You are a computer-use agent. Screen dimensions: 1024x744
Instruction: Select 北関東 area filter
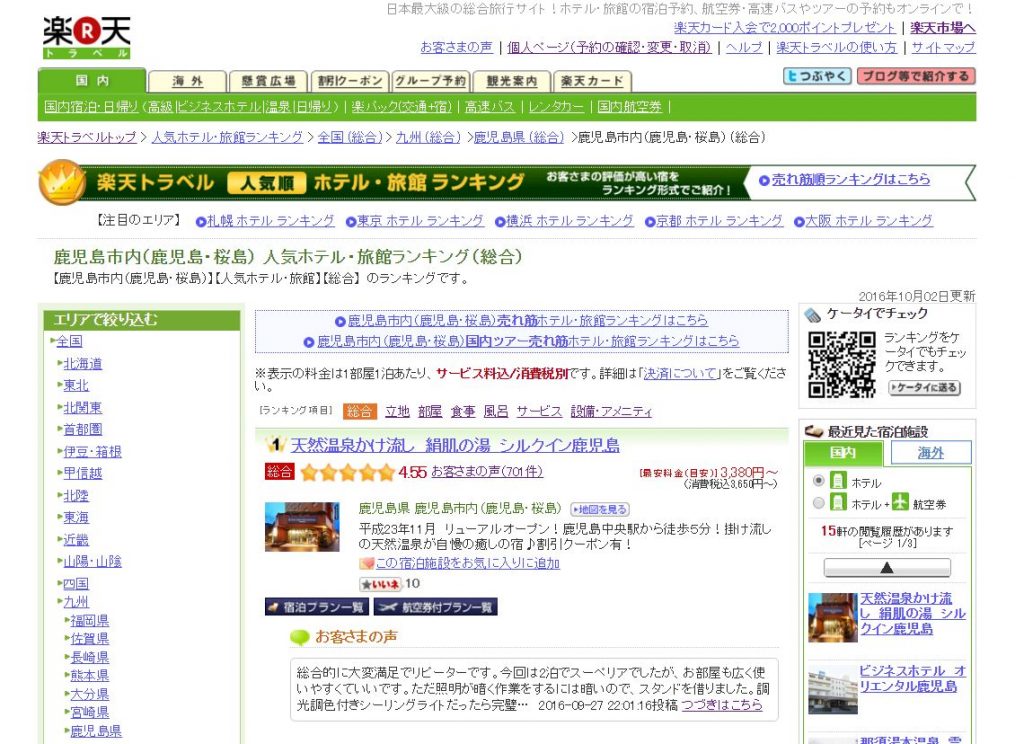coord(83,408)
